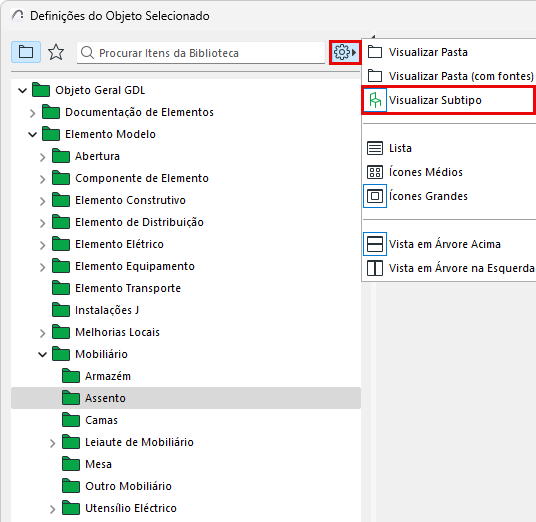Viewport: 536px width, 522px height.
Task: Click green folder icon beside Elemento Transporte
Action: click(61, 287)
